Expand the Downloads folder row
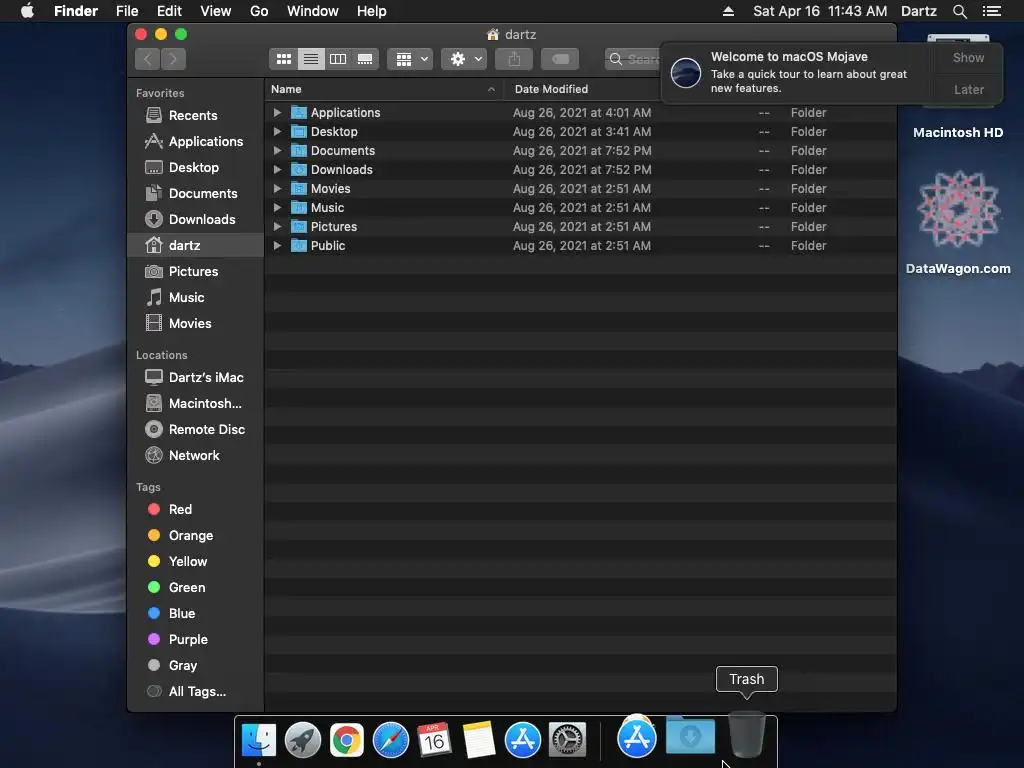 pos(277,170)
